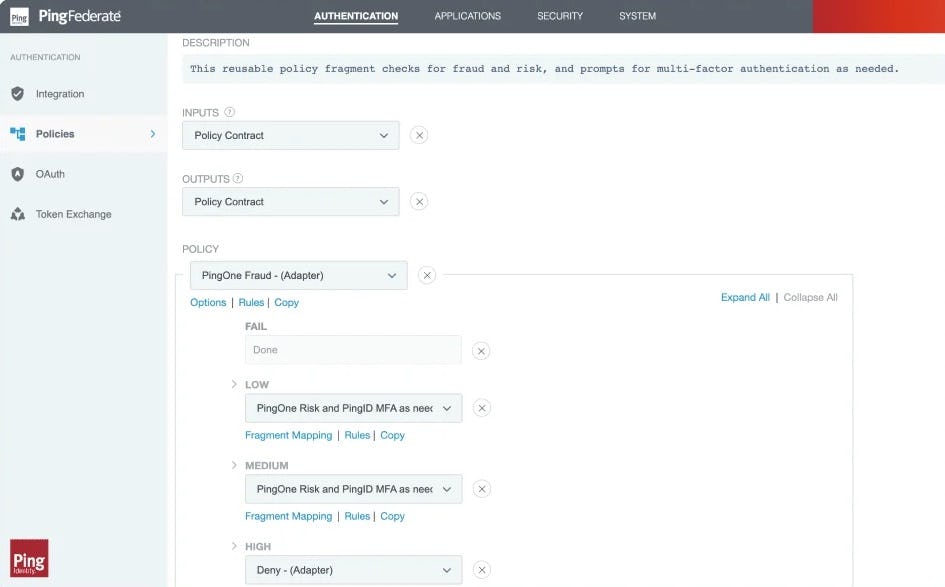Open the Integration section icon in sidebar
This screenshot has height=587, width=945.
coord(18,93)
